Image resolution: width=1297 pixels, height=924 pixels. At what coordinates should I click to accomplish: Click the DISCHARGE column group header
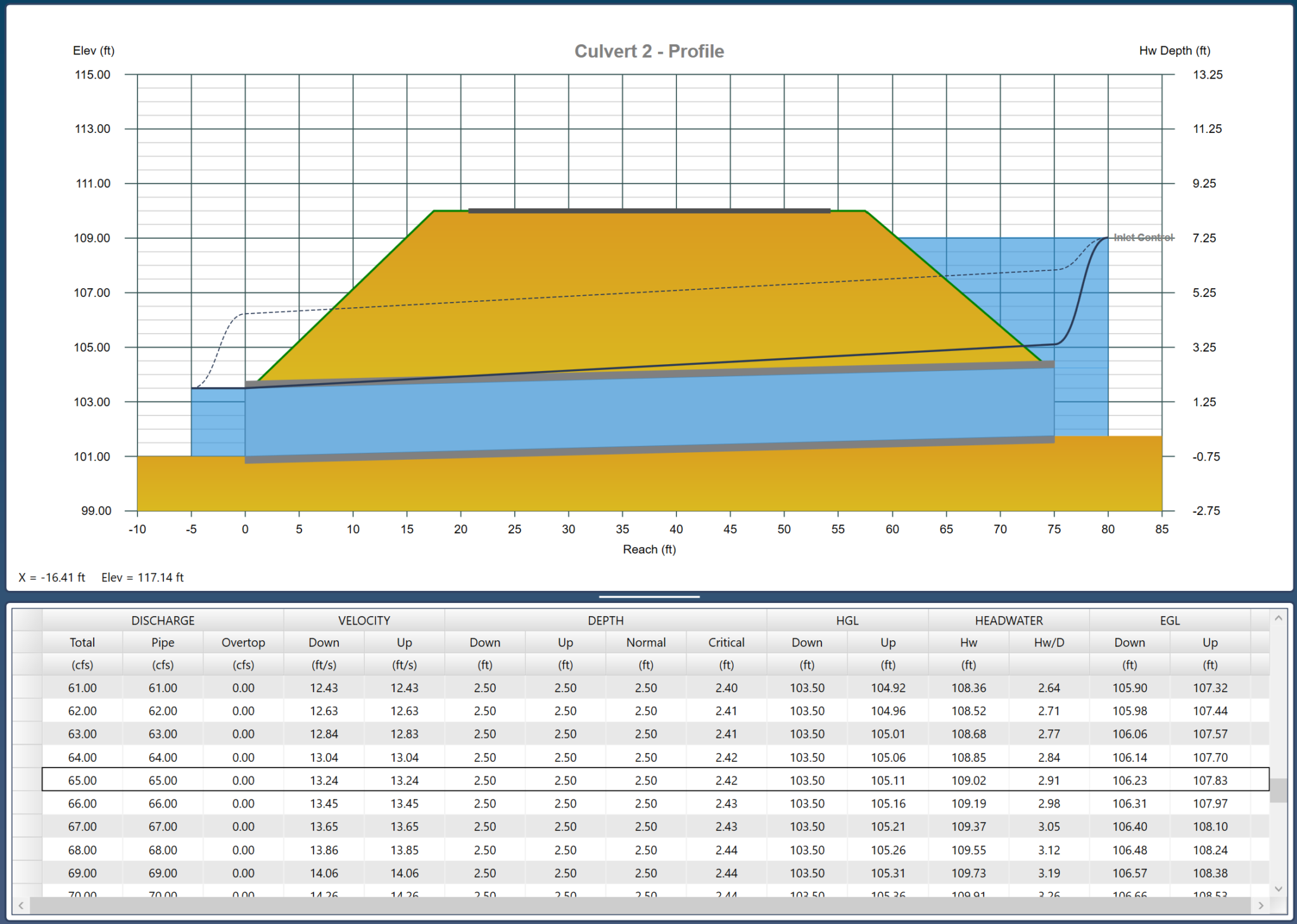(163, 621)
